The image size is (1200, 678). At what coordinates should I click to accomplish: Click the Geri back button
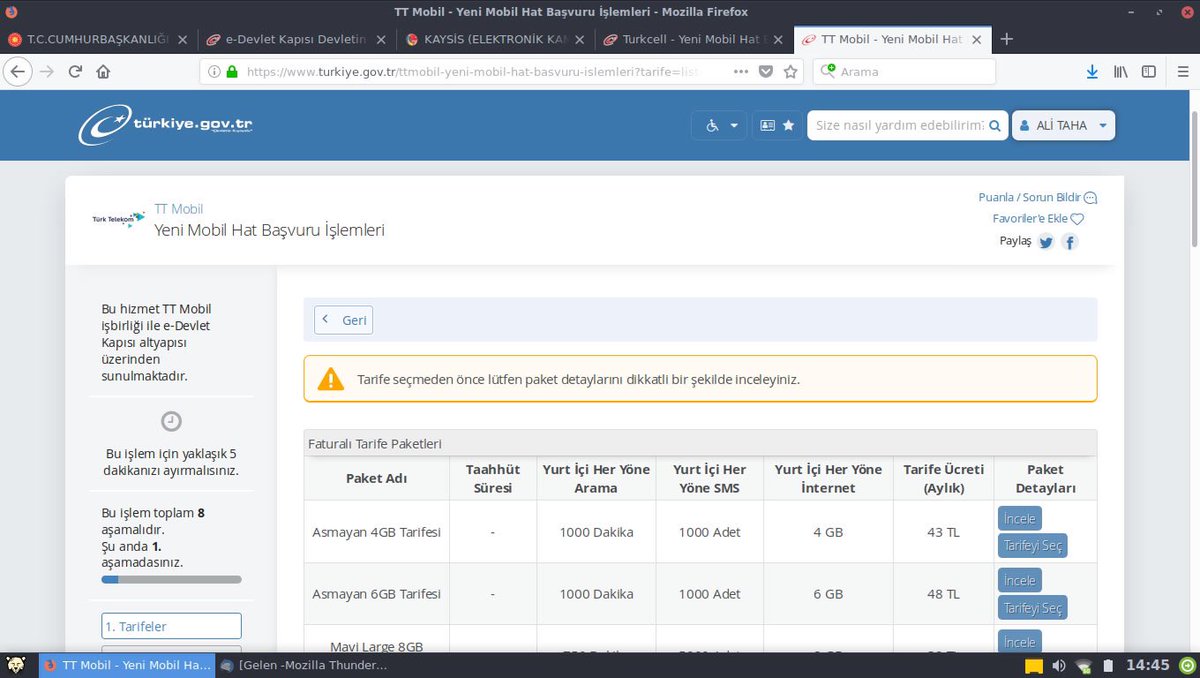point(344,320)
